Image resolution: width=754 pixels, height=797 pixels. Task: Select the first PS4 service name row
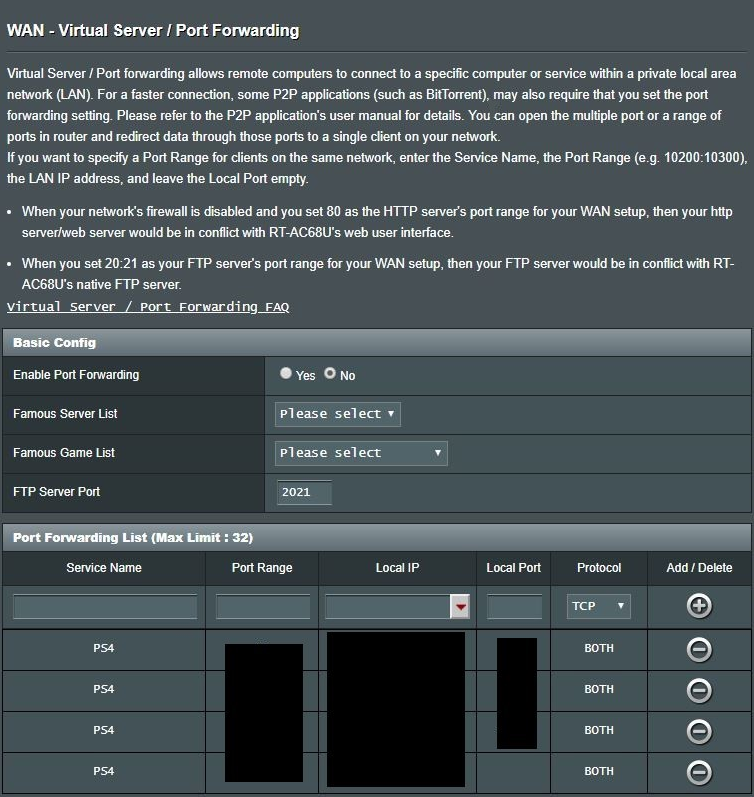[104, 649]
